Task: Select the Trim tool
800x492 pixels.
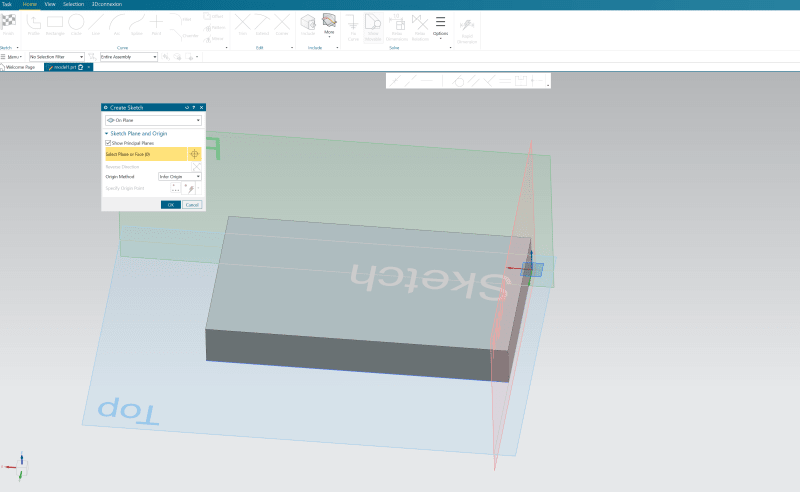Action: coord(242,22)
